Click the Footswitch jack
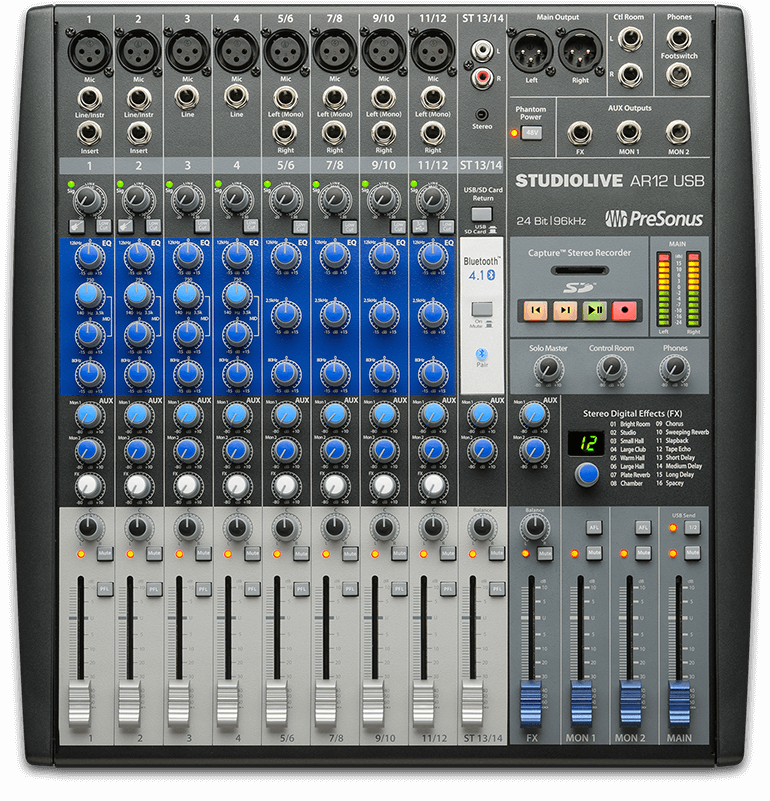Screen dimensions: 770x801 (679, 75)
